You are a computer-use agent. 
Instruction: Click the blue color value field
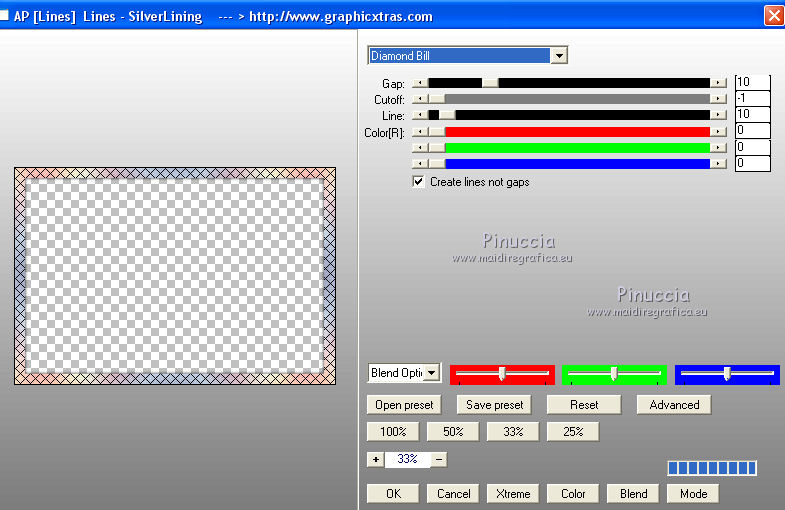click(752, 163)
